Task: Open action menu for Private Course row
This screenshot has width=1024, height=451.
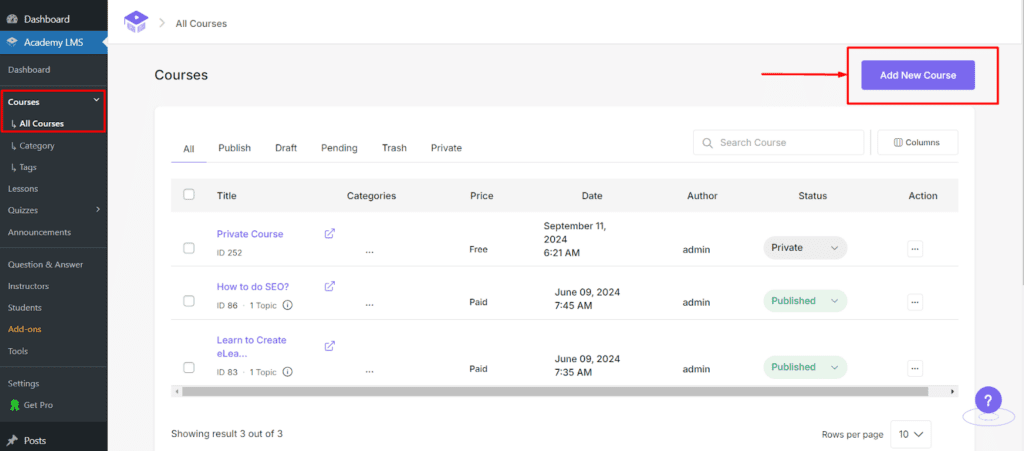Action: click(x=914, y=248)
